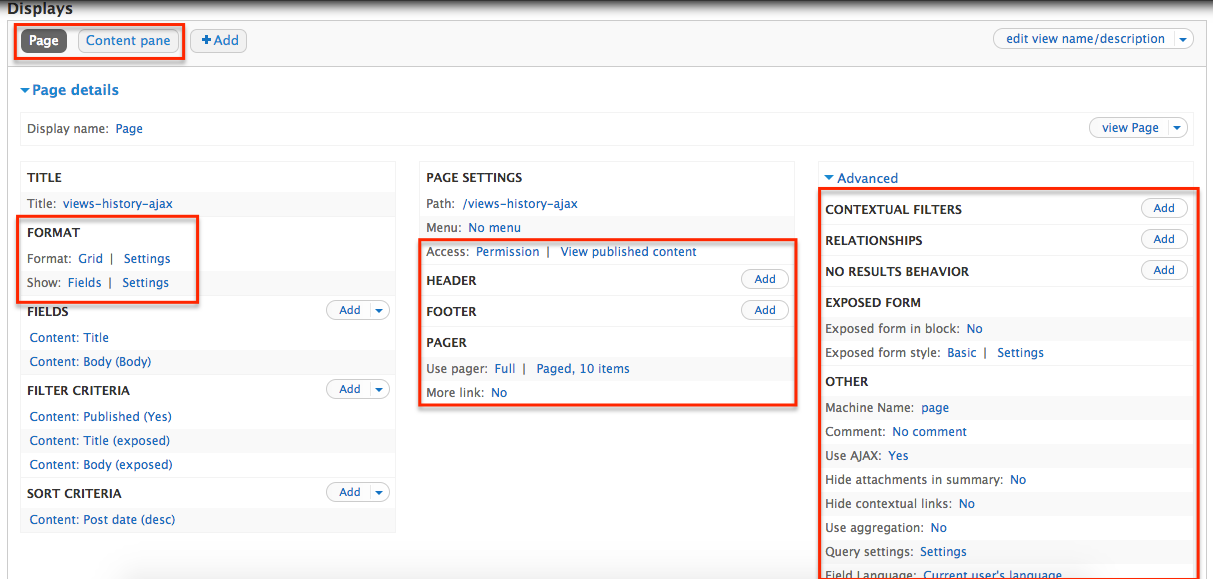This screenshot has width=1213, height=579.
Task: Select the Page display tab
Action: pos(43,41)
